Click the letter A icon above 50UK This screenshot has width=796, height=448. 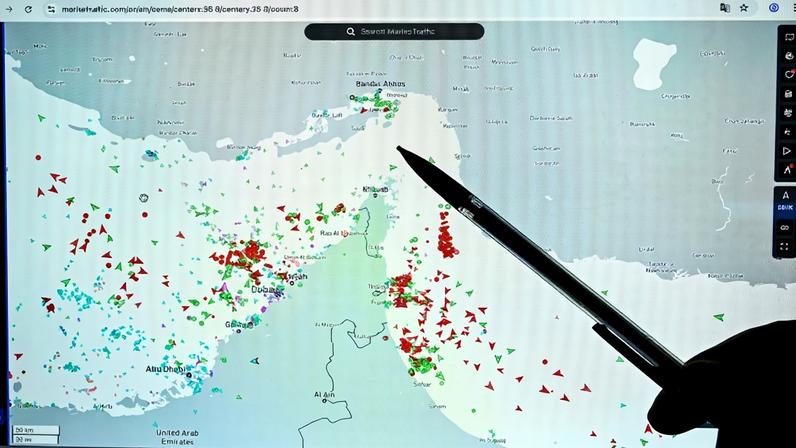point(785,196)
